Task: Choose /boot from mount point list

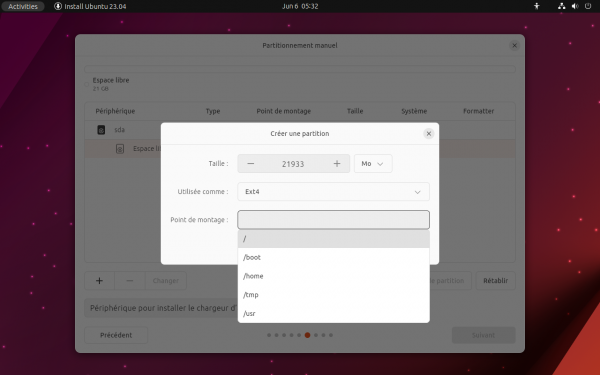Action: [333, 258]
